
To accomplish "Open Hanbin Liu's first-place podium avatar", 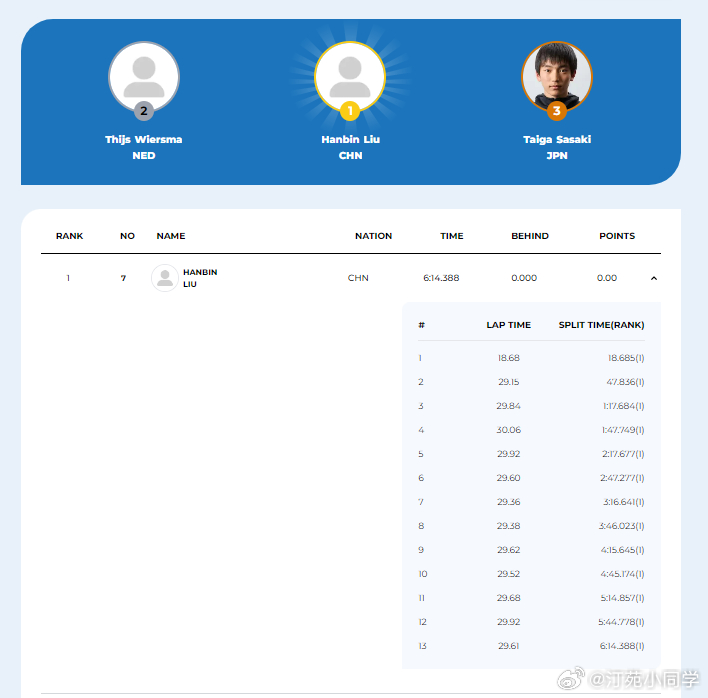I will (x=350, y=77).
